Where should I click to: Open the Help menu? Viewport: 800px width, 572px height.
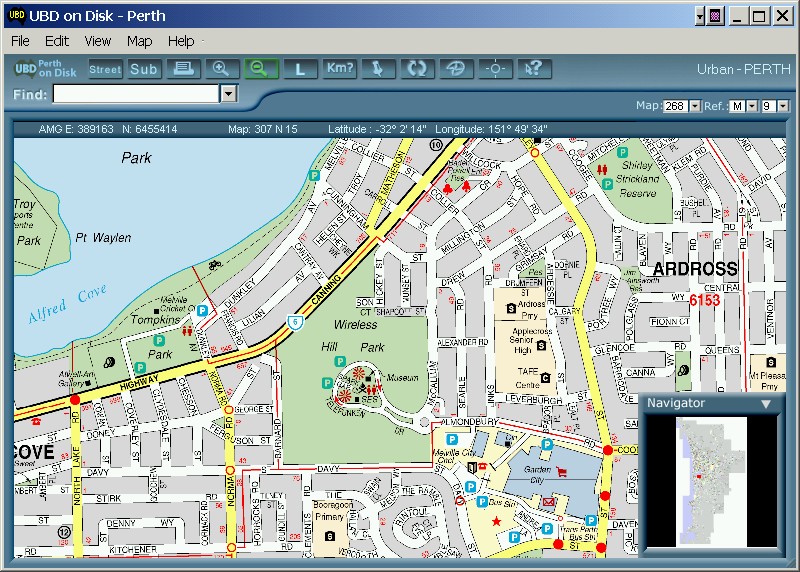pos(181,41)
